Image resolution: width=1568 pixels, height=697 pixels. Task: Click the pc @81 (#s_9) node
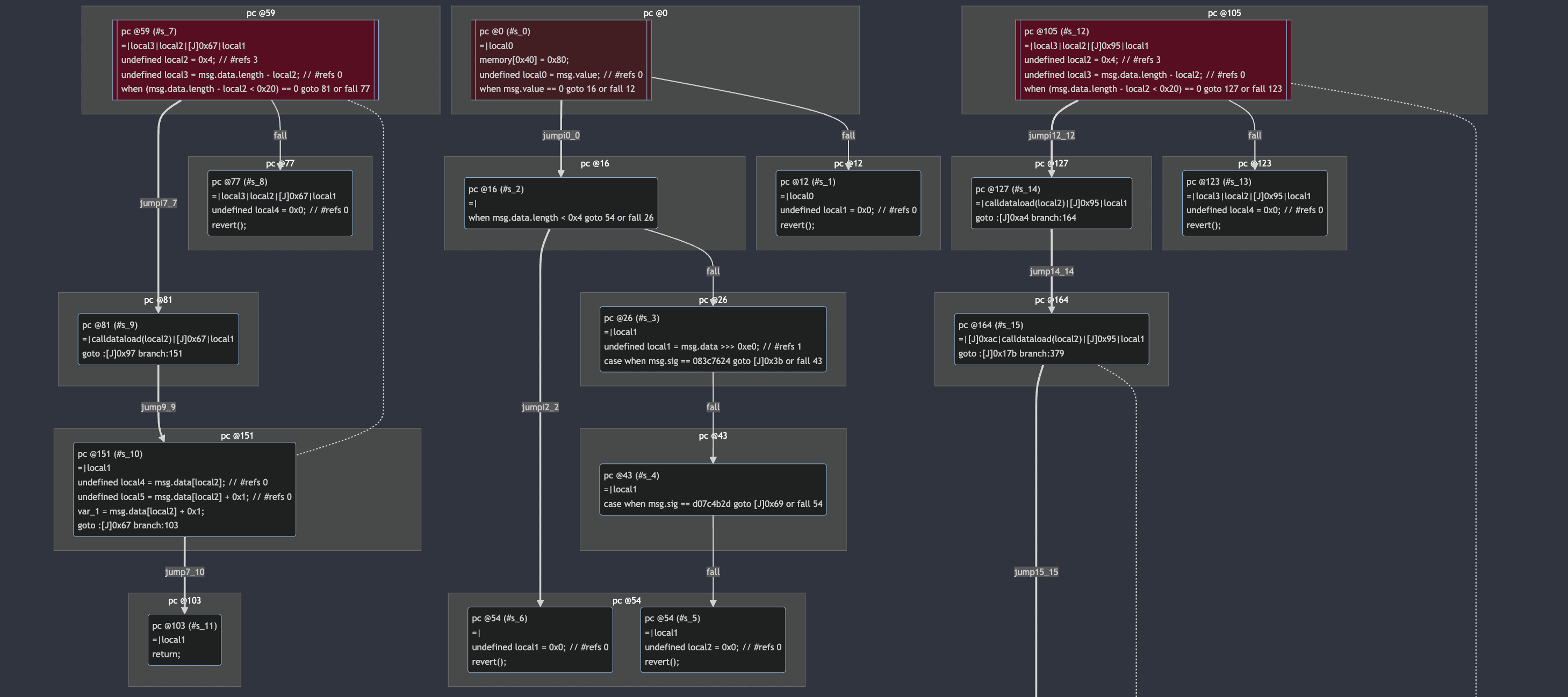[159, 339]
